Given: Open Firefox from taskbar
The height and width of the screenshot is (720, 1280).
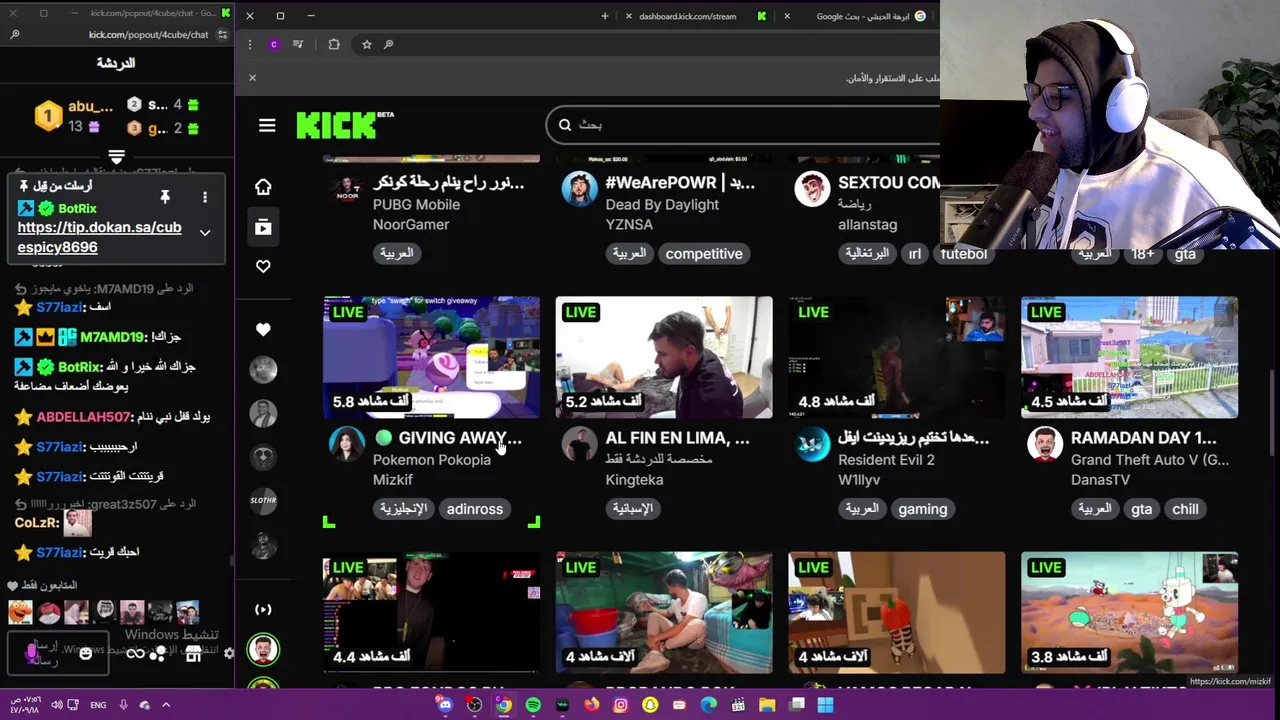Looking at the screenshot, I should pyautogui.click(x=592, y=705).
